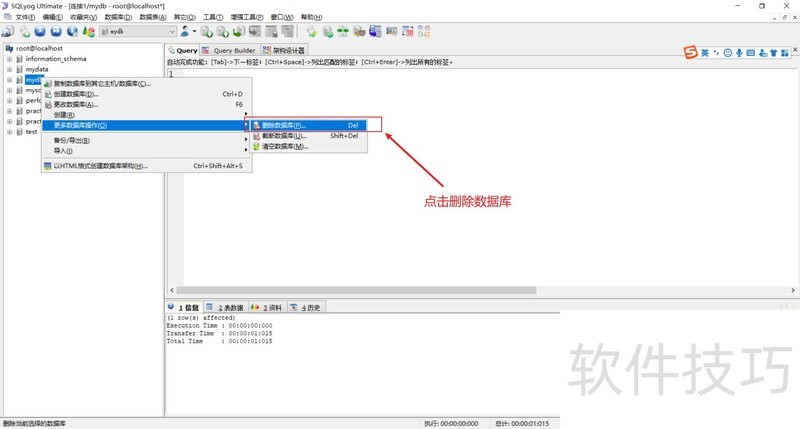Open the 导入(I) submenu
This screenshot has width=800, height=429.
coord(146,151)
